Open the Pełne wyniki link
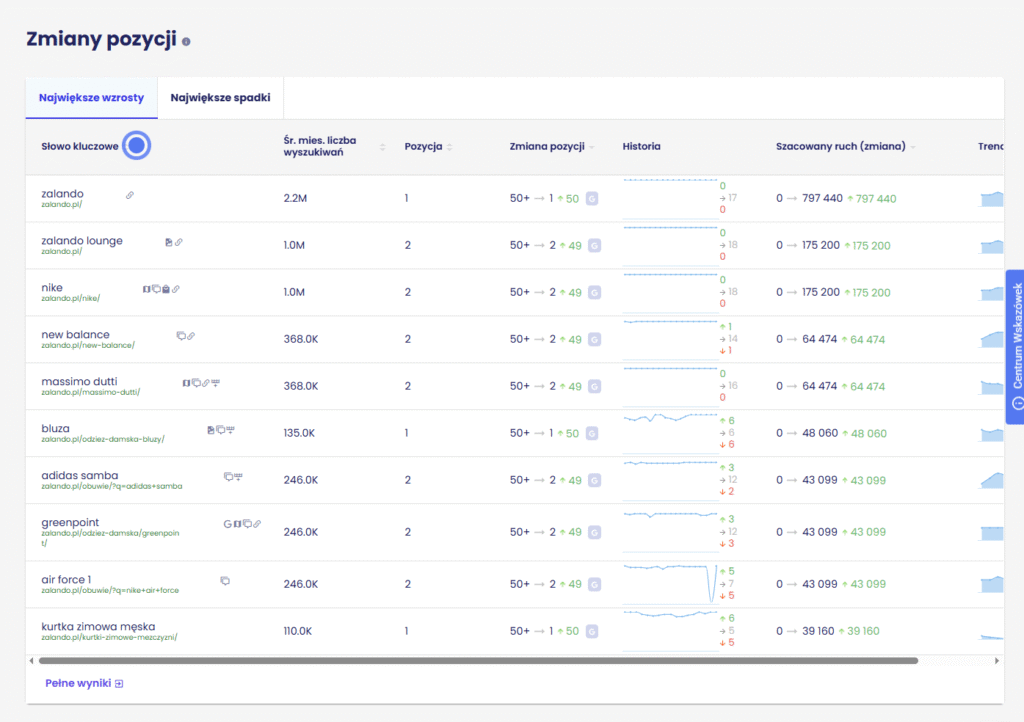Screen dimensions: 1024x722 pyautogui.click(x=84, y=683)
